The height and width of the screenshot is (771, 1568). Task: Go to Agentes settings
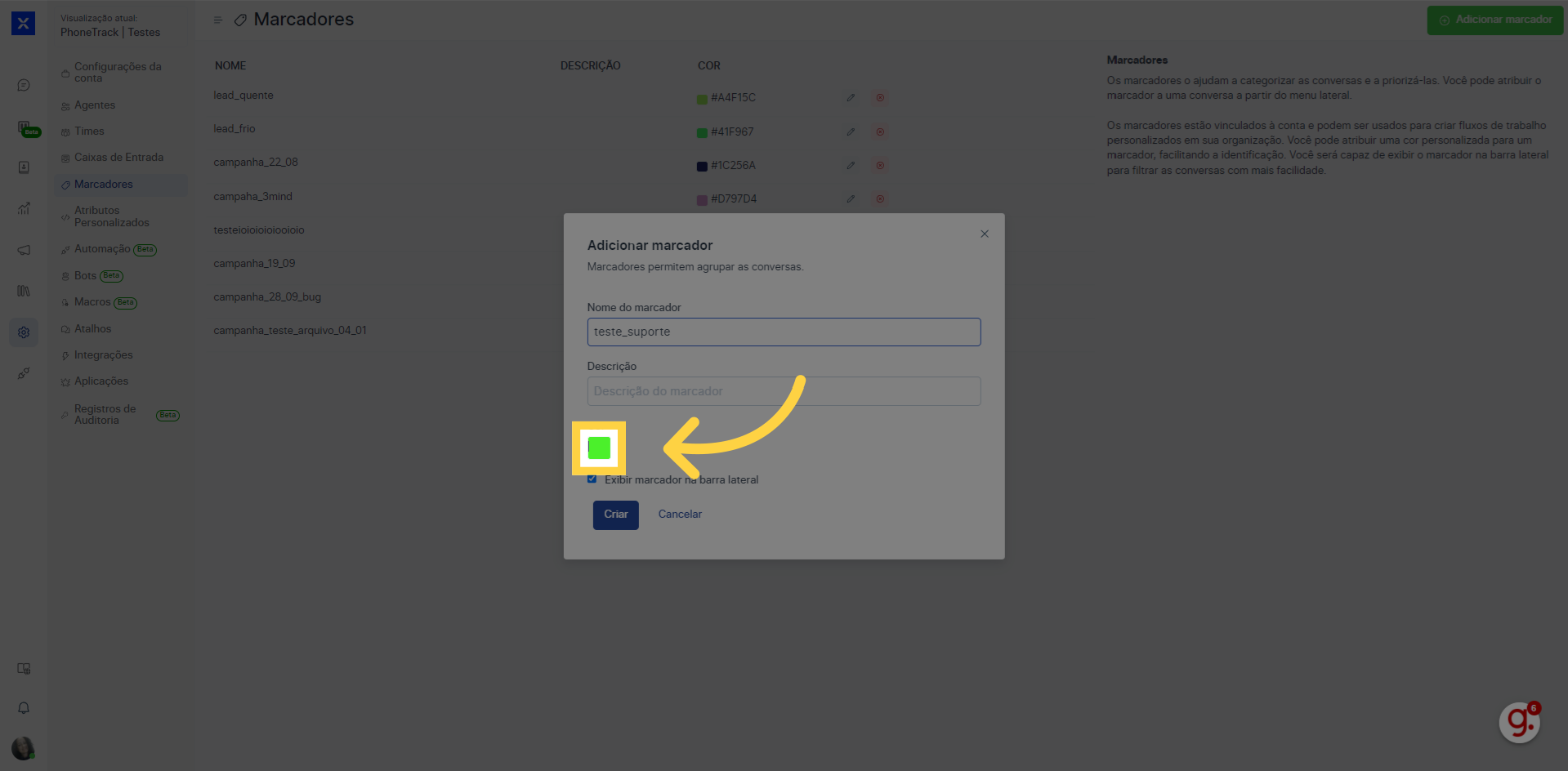click(x=121, y=105)
